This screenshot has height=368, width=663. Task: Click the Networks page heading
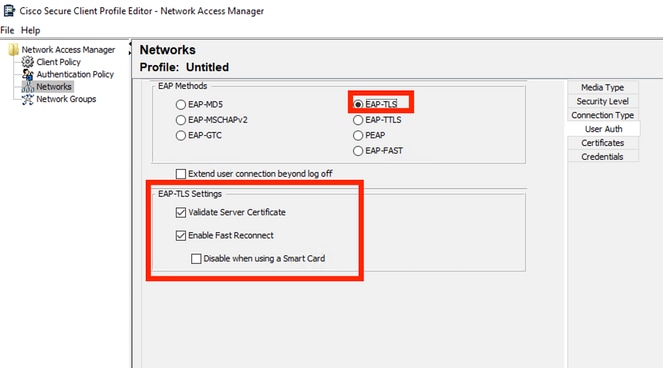[x=167, y=50]
